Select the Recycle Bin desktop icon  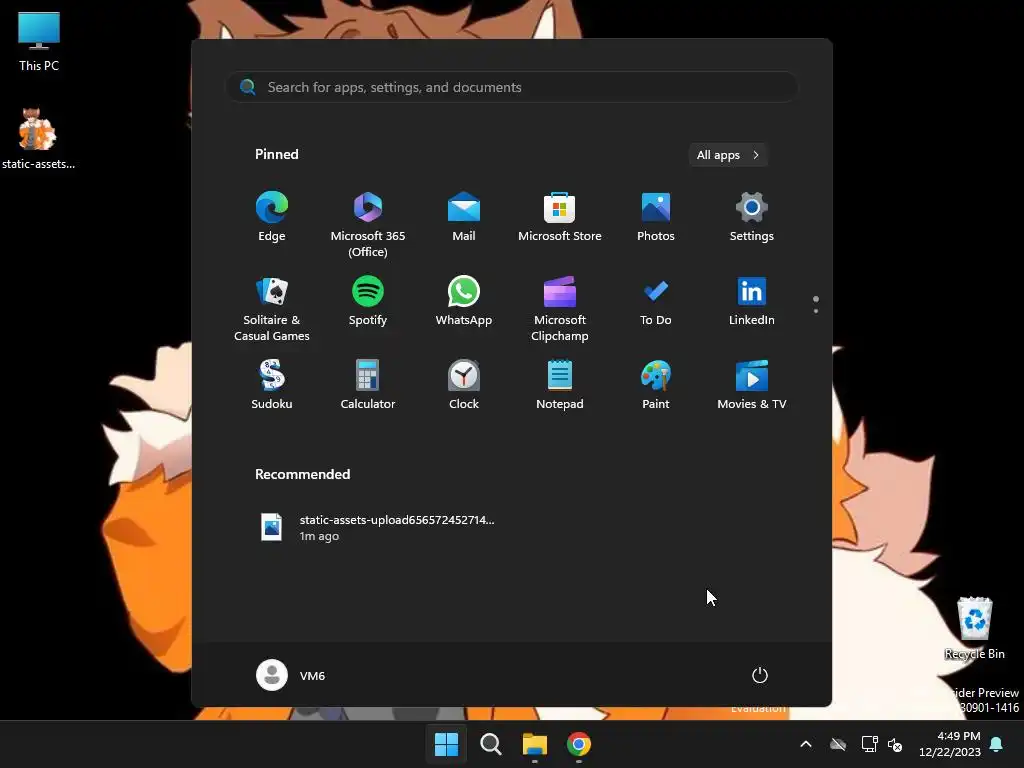(974, 628)
